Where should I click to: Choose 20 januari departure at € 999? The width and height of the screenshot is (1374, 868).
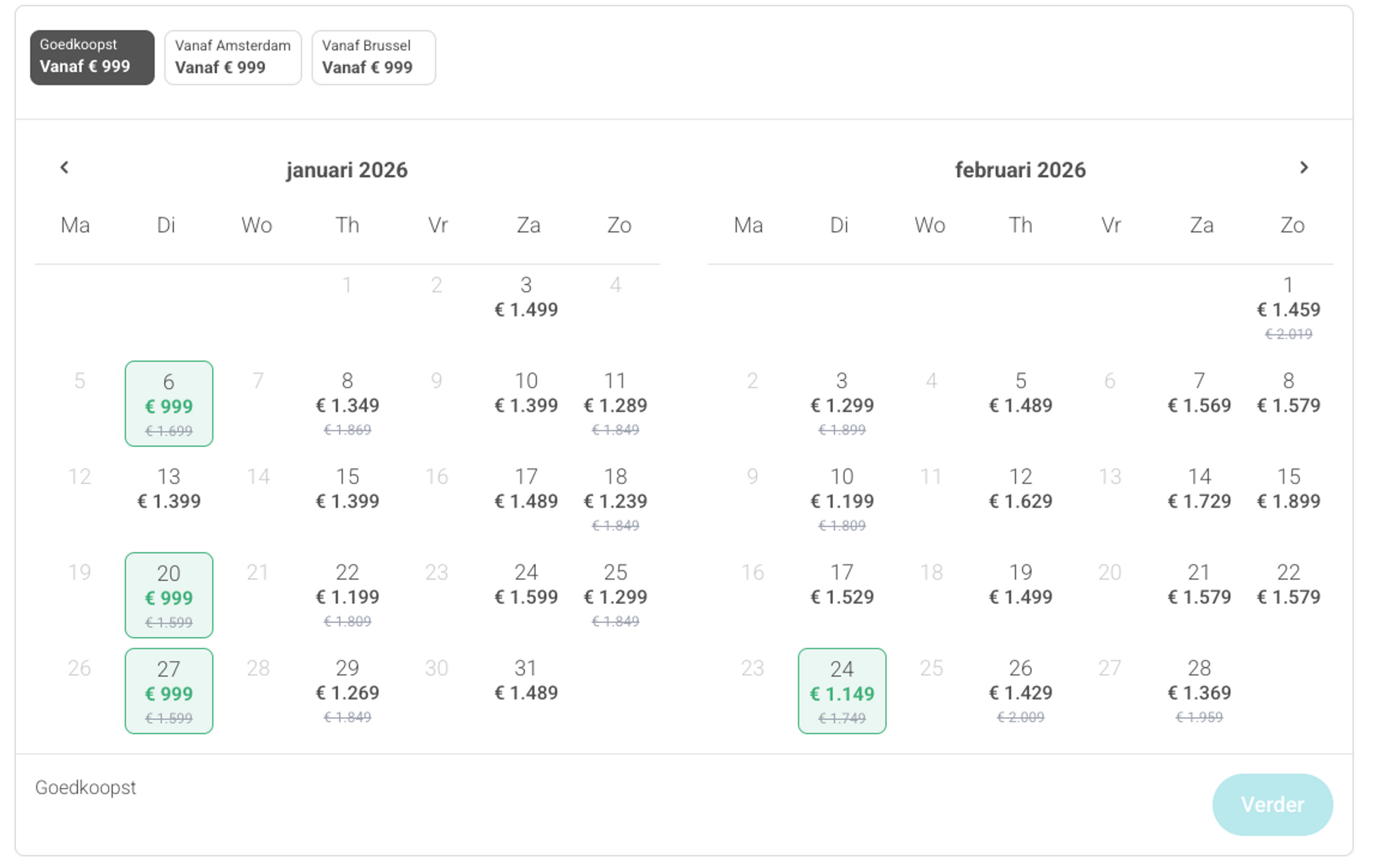point(169,595)
